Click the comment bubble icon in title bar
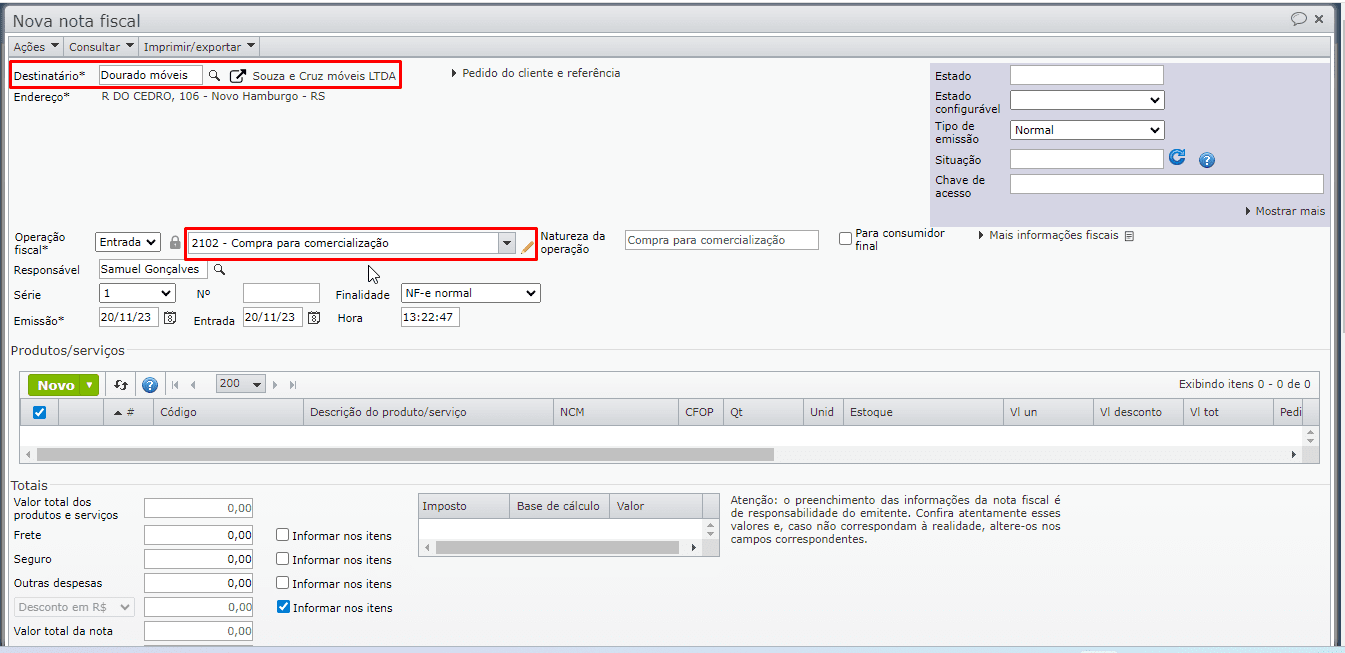Screen dimensions: 1345x653 pyautogui.click(x=1299, y=18)
